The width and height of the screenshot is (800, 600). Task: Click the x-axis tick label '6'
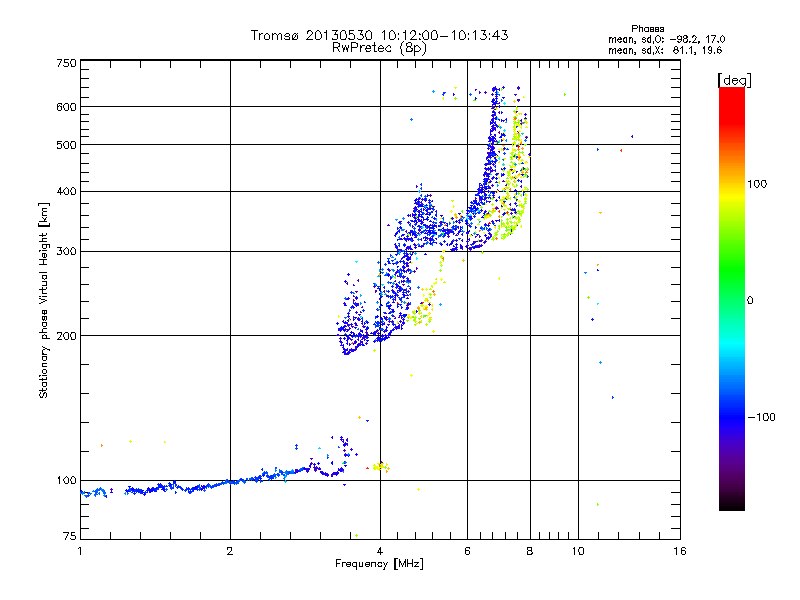tap(467, 551)
